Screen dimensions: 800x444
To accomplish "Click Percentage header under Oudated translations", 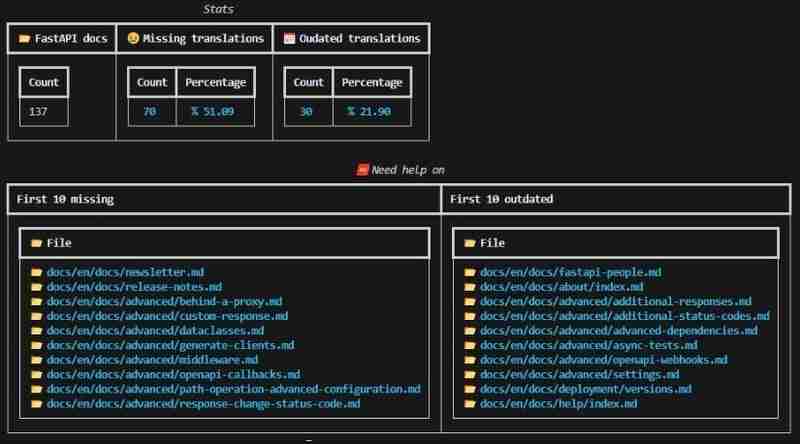I will [372, 83].
